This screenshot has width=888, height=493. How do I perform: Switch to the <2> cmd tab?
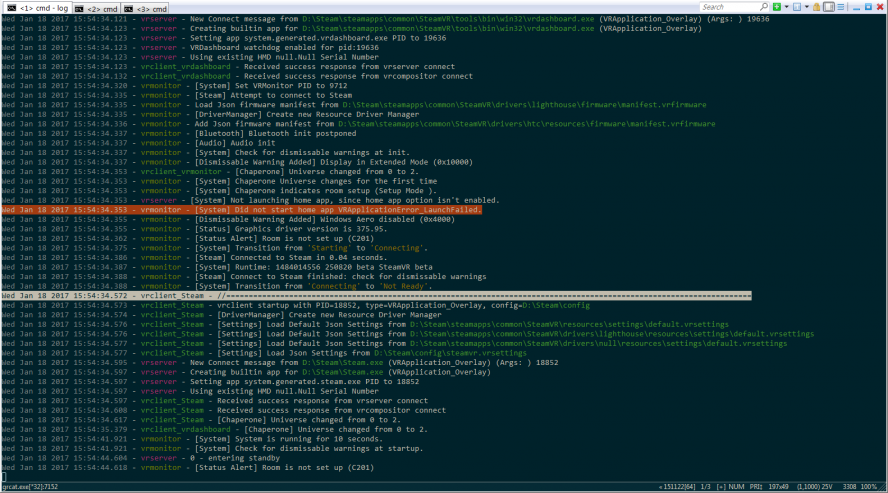click(x=102, y=8)
